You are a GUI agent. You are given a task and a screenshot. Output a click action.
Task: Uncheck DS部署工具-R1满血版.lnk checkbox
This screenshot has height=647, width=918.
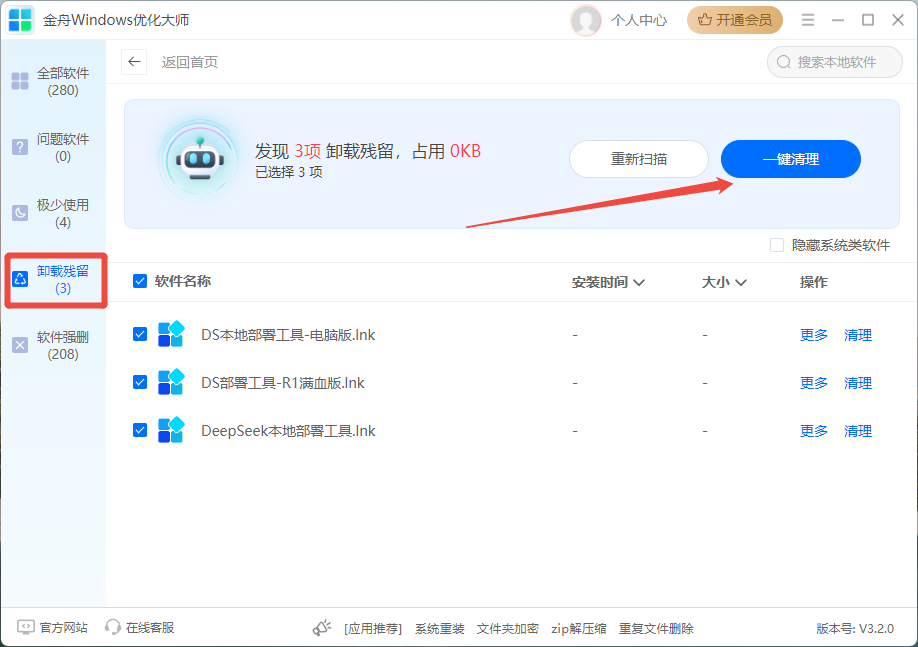[140, 382]
